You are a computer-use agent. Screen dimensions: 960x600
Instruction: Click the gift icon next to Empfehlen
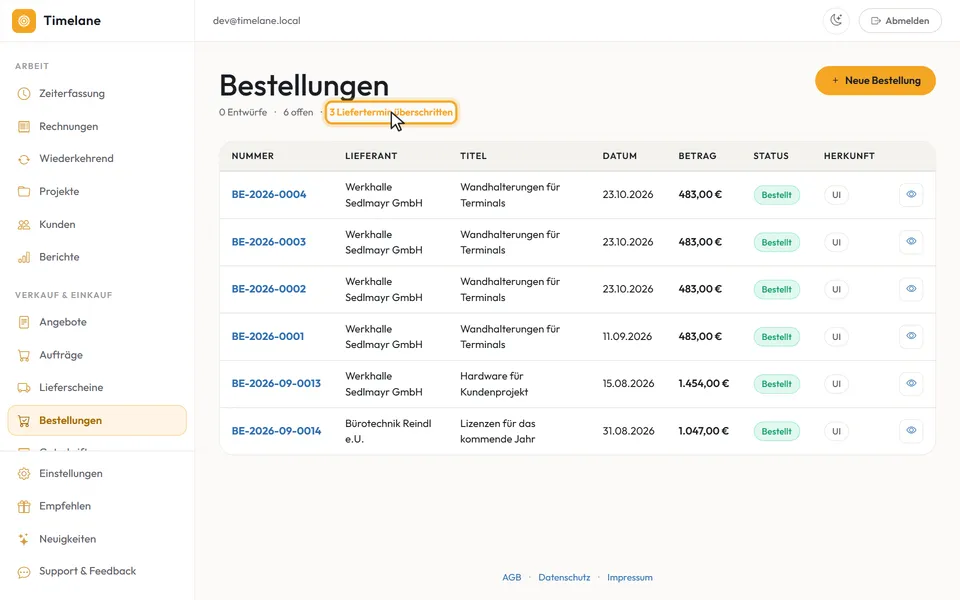click(24, 506)
